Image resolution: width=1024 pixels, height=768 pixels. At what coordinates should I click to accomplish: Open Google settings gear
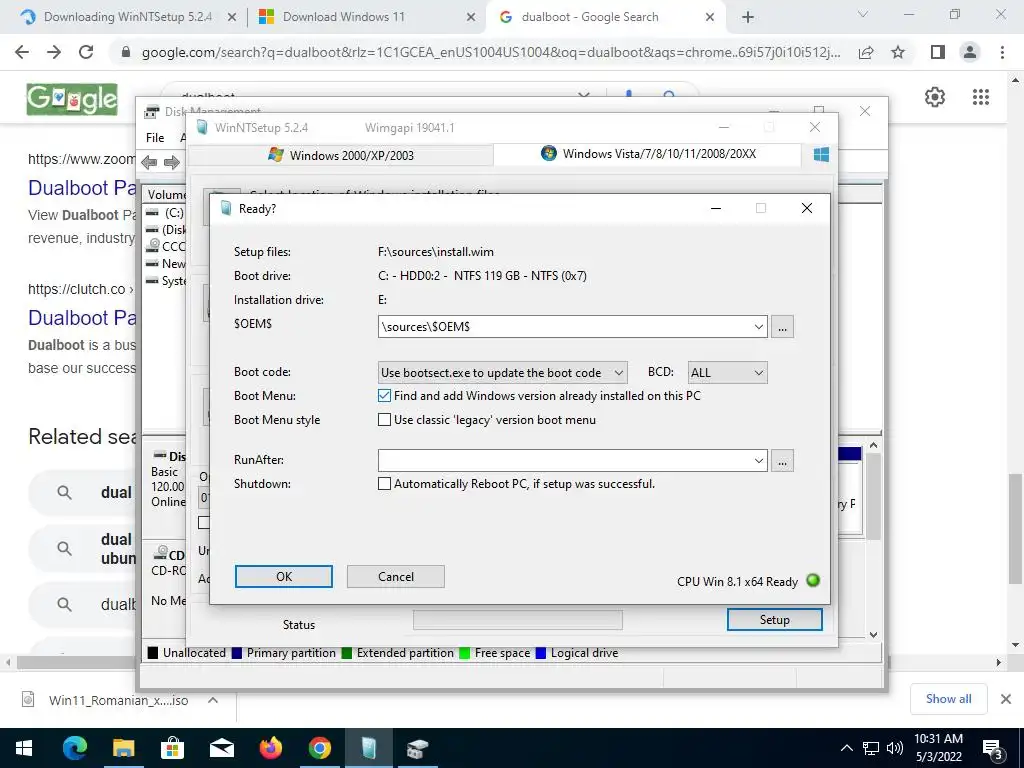pyautogui.click(x=935, y=97)
